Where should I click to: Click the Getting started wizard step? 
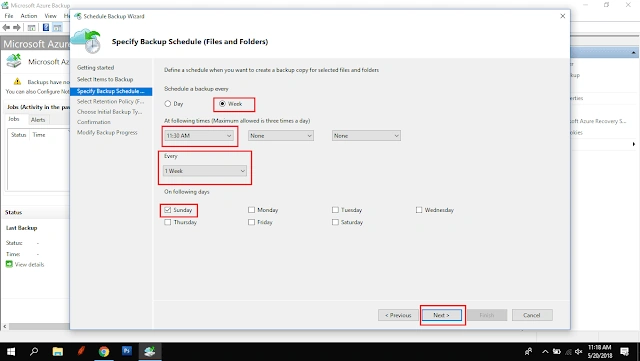click(96, 67)
